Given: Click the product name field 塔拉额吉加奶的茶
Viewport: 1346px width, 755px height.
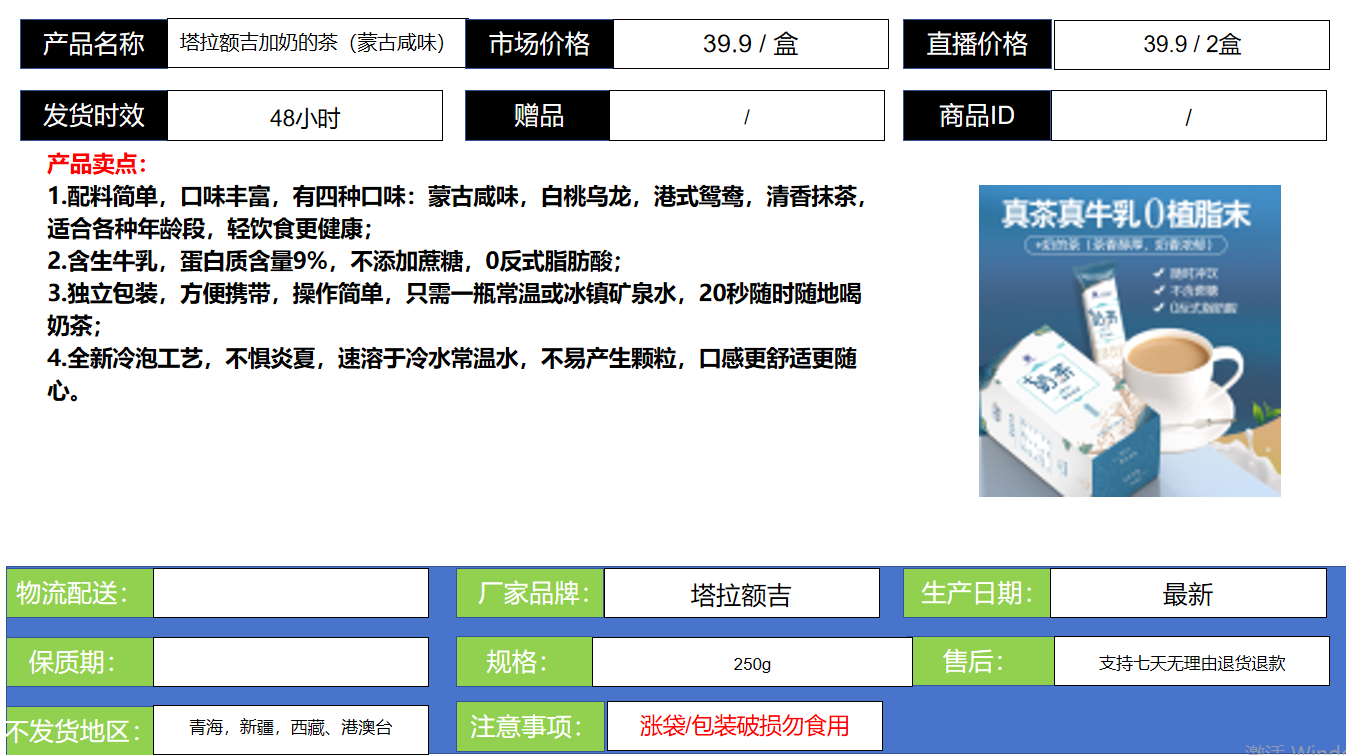Looking at the screenshot, I should (x=316, y=44).
